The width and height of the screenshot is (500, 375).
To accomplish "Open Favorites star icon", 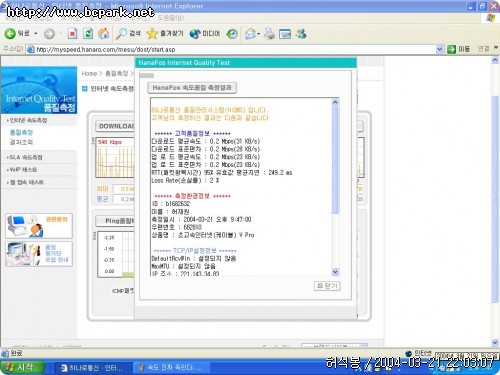I will click(165, 33).
